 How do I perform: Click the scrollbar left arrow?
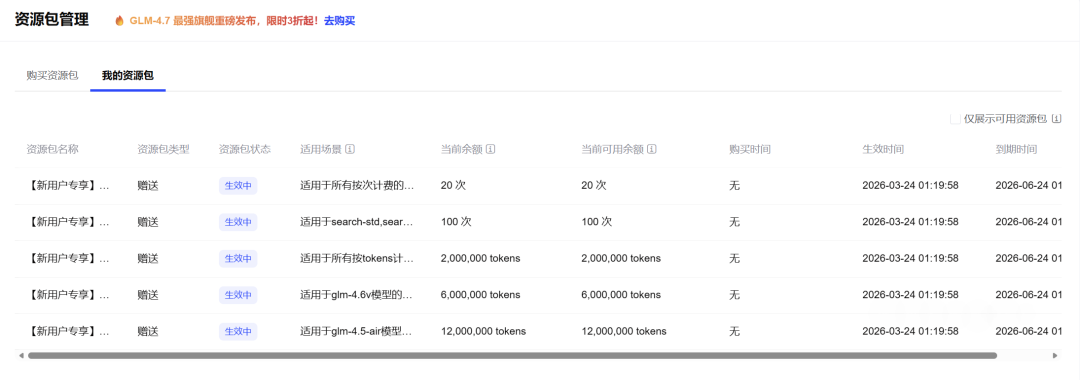pos(21,355)
